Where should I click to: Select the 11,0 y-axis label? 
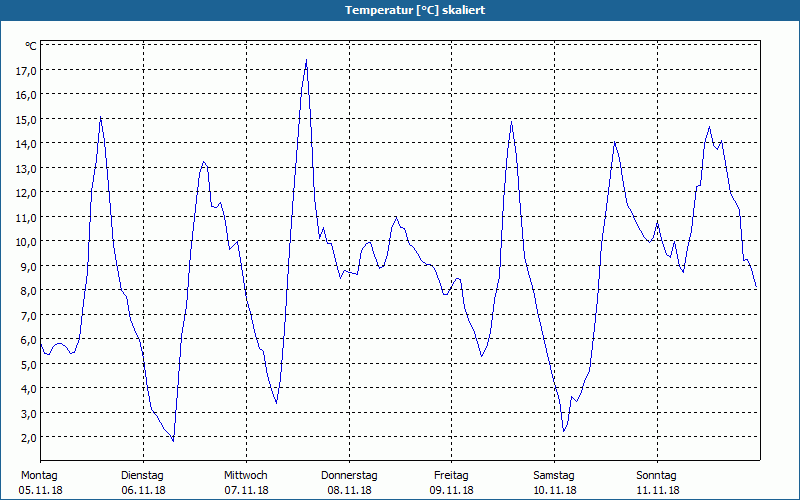[x=26, y=217]
